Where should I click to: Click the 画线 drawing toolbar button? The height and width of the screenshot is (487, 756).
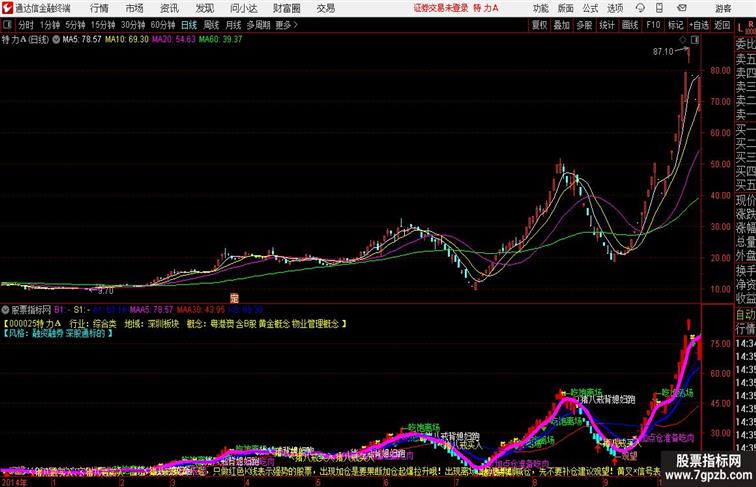tap(630, 25)
